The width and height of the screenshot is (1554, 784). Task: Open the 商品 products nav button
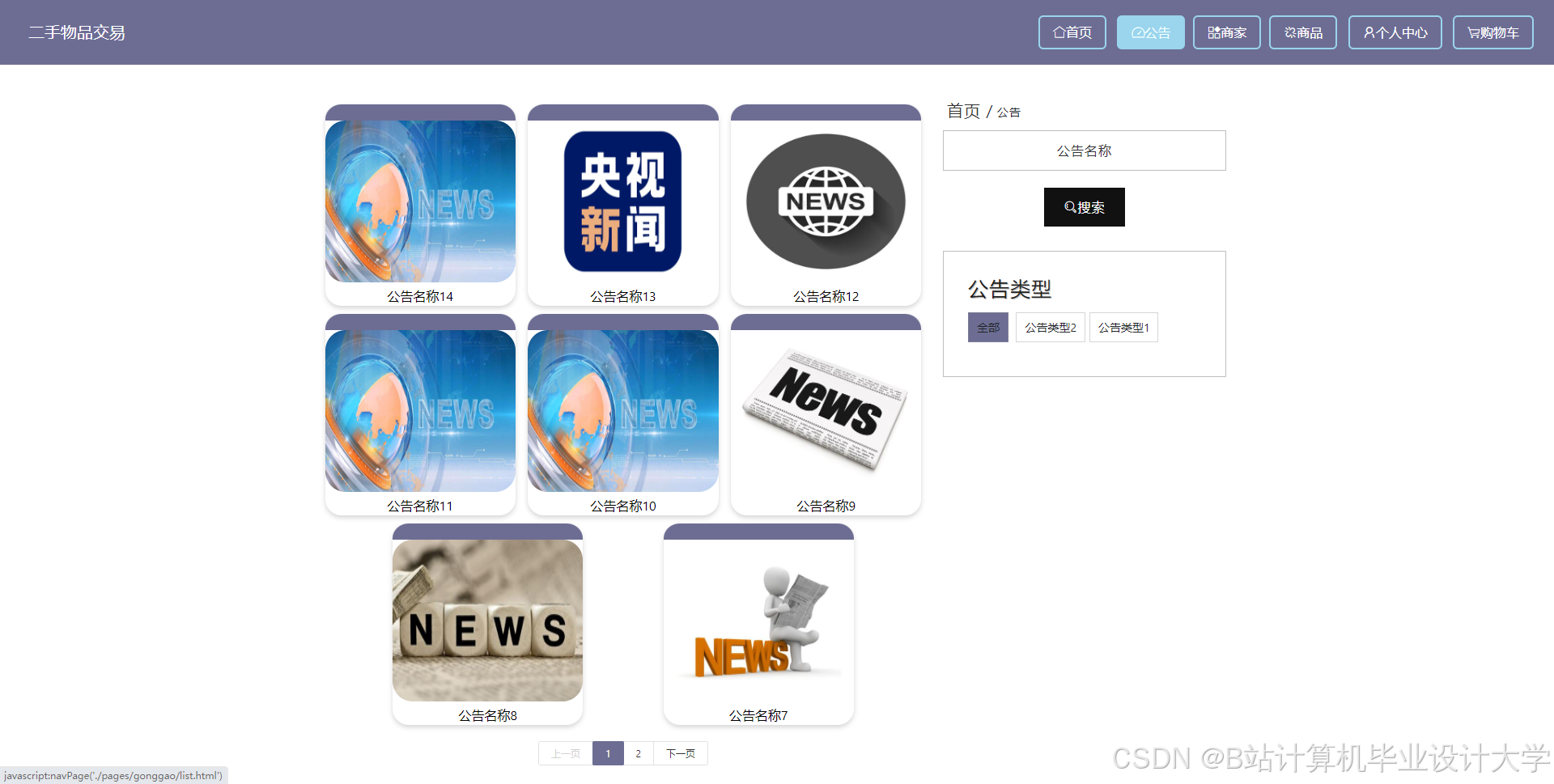(1302, 32)
